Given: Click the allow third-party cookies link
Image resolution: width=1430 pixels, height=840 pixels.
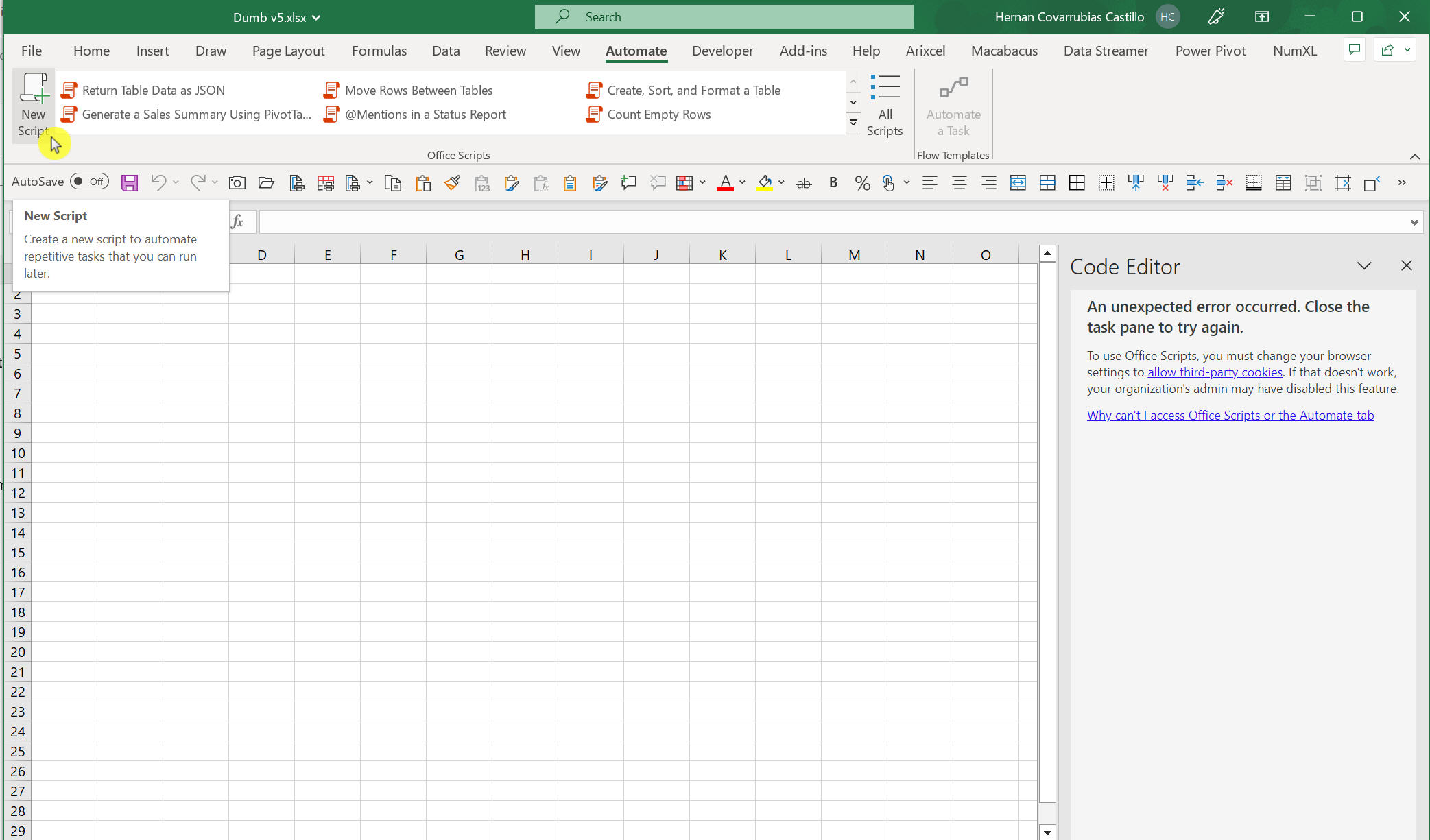Looking at the screenshot, I should pos(1215,372).
